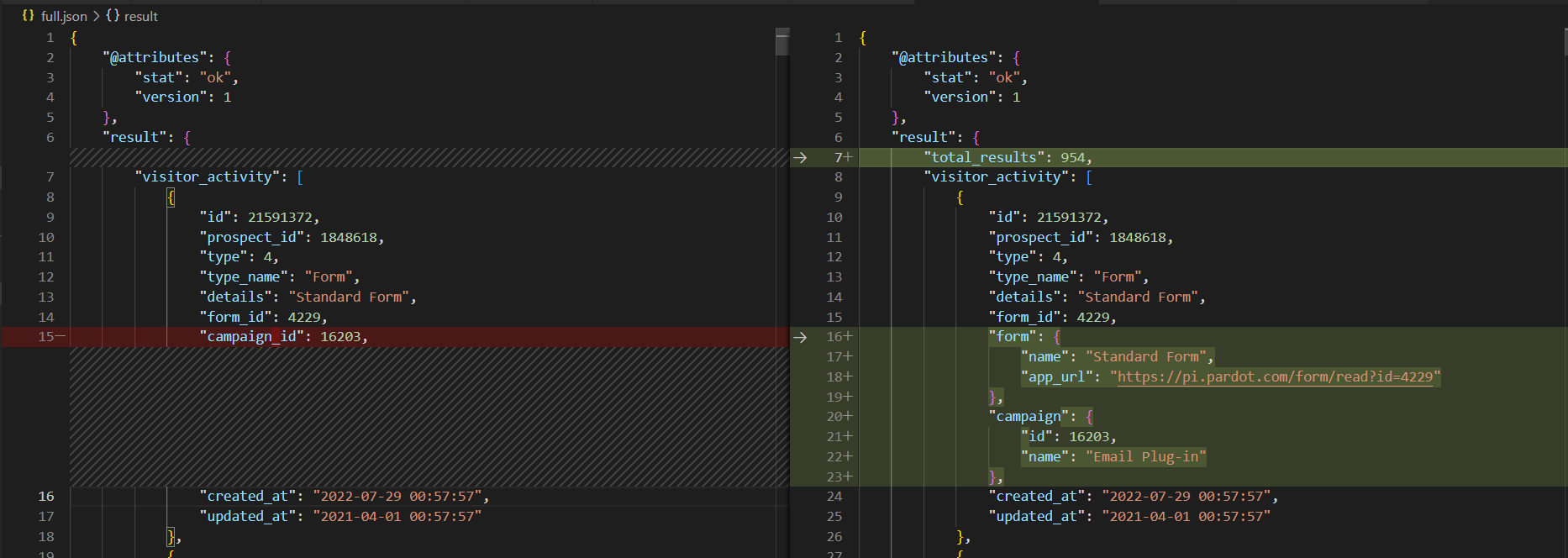Click the breadcrumb chevron after full.json
This screenshot has height=558, width=1568.
[97, 16]
